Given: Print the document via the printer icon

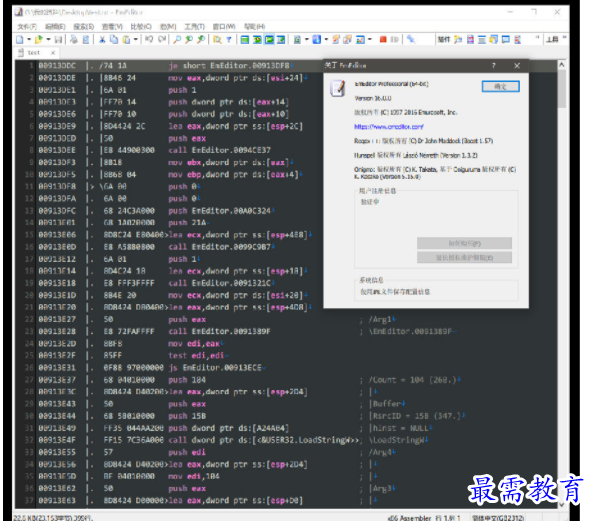Looking at the screenshot, I should pyautogui.click(x=74, y=39).
